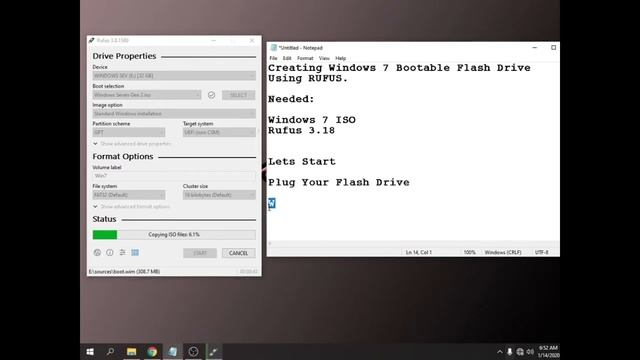Open the Target system dropdown

219,132
